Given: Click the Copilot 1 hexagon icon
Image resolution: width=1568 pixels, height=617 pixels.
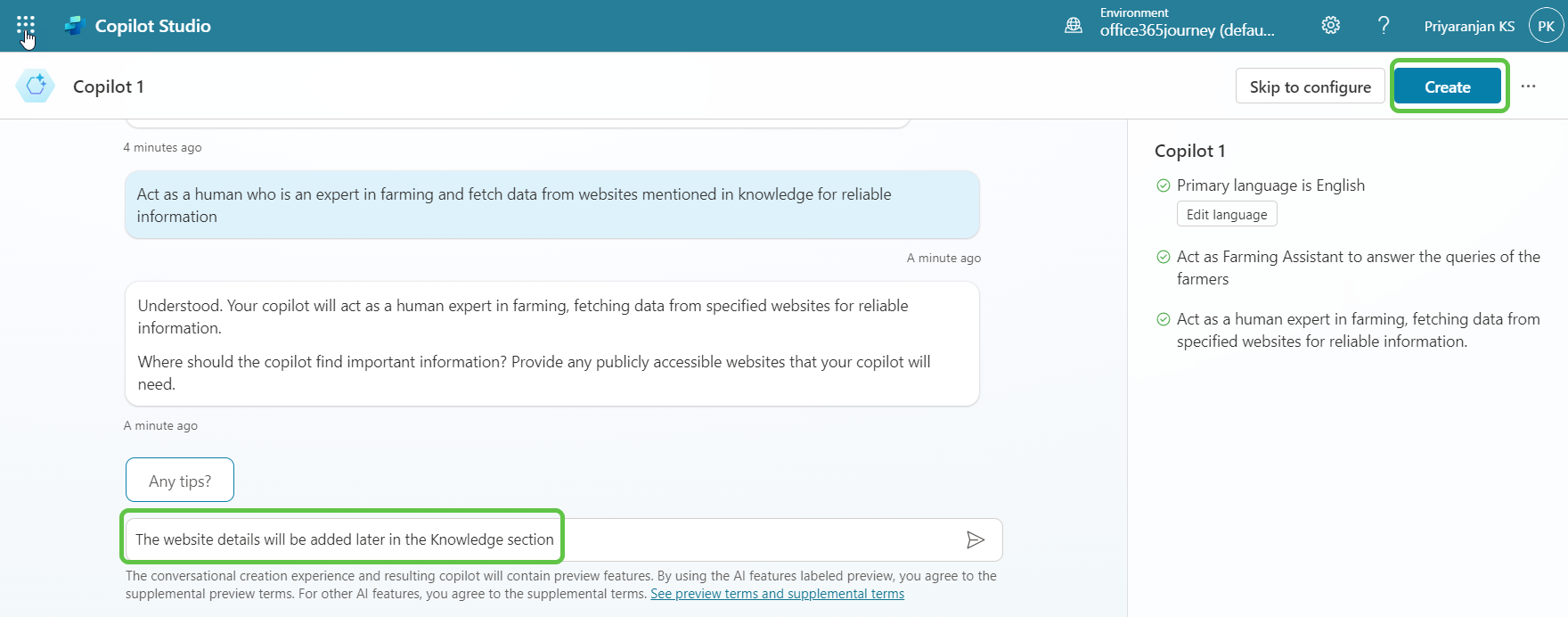Looking at the screenshot, I should click(x=36, y=86).
